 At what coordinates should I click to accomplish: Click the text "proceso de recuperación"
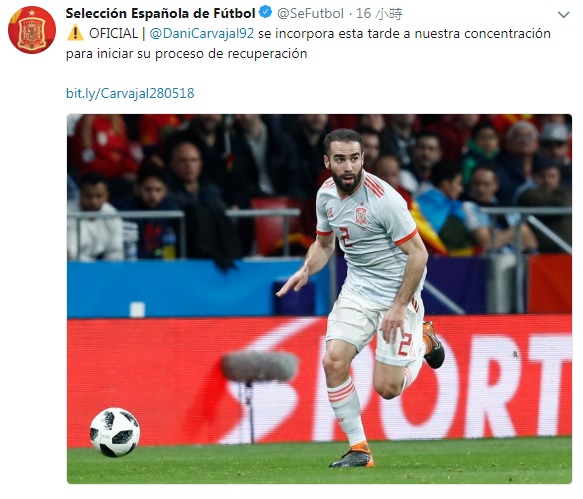231,54
